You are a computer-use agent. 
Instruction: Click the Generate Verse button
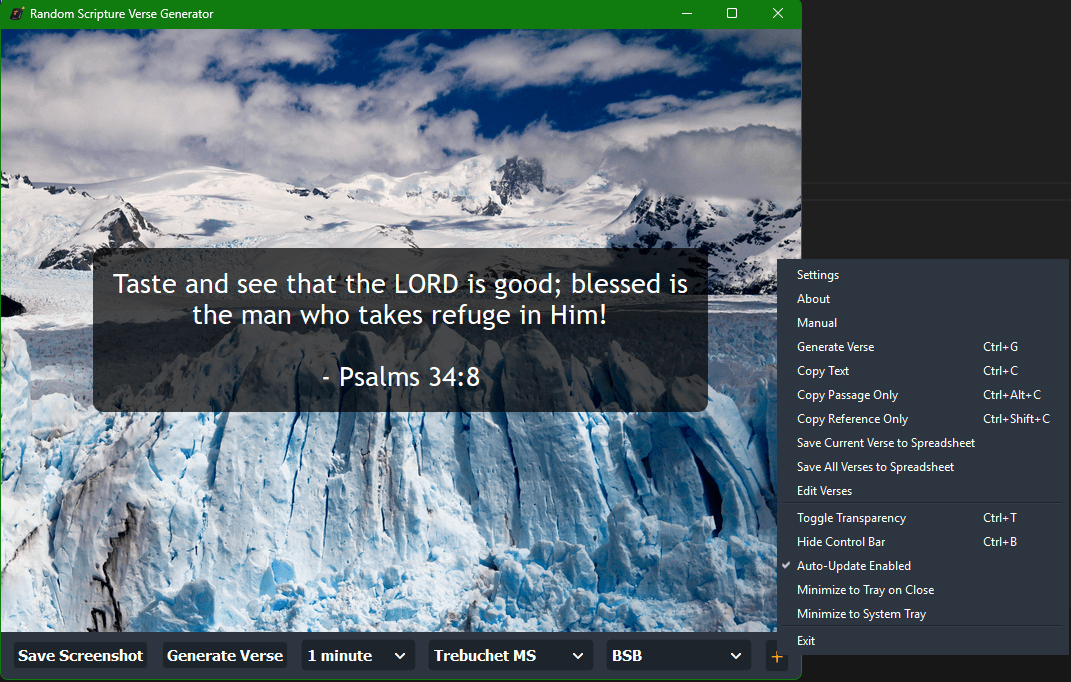[x=225, y=655]
